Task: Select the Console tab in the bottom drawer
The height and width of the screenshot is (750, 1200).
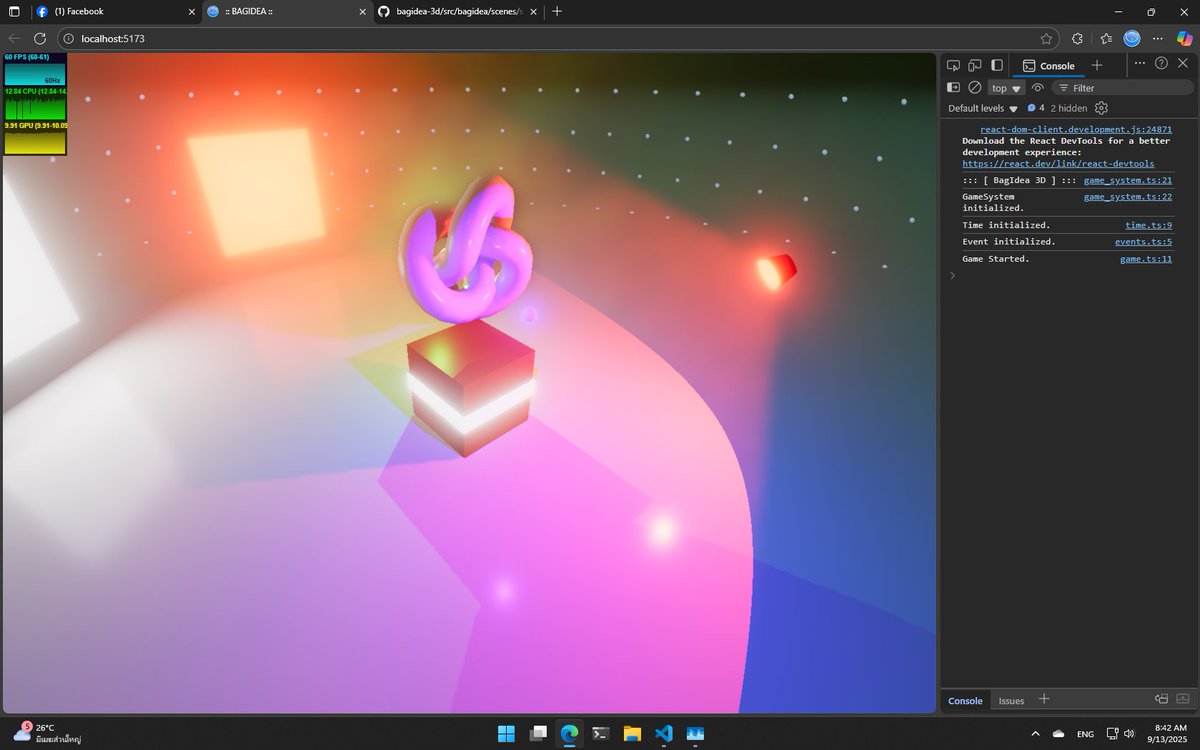Action: click(x=965, y=700)
